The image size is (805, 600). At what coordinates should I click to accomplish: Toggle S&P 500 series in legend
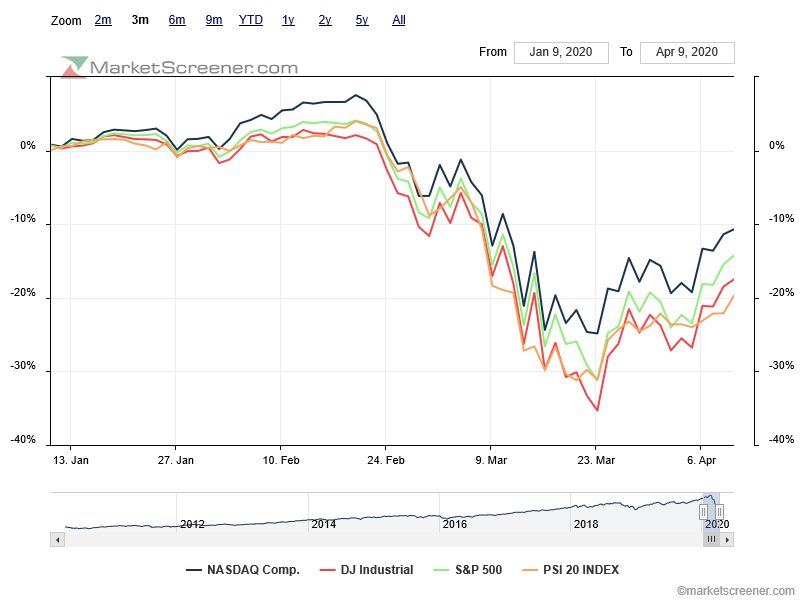(x=468, y=570)
